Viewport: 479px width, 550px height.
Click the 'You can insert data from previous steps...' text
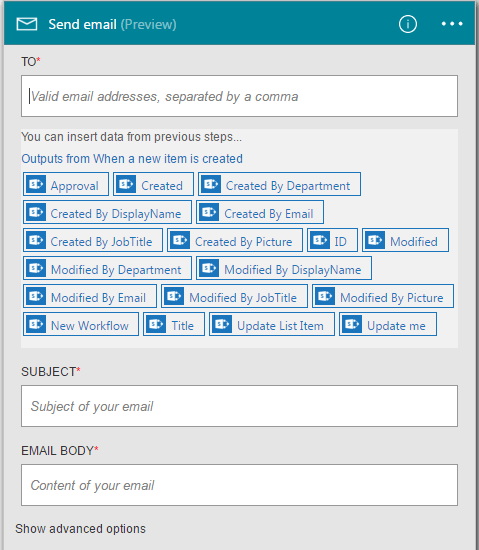131,136
